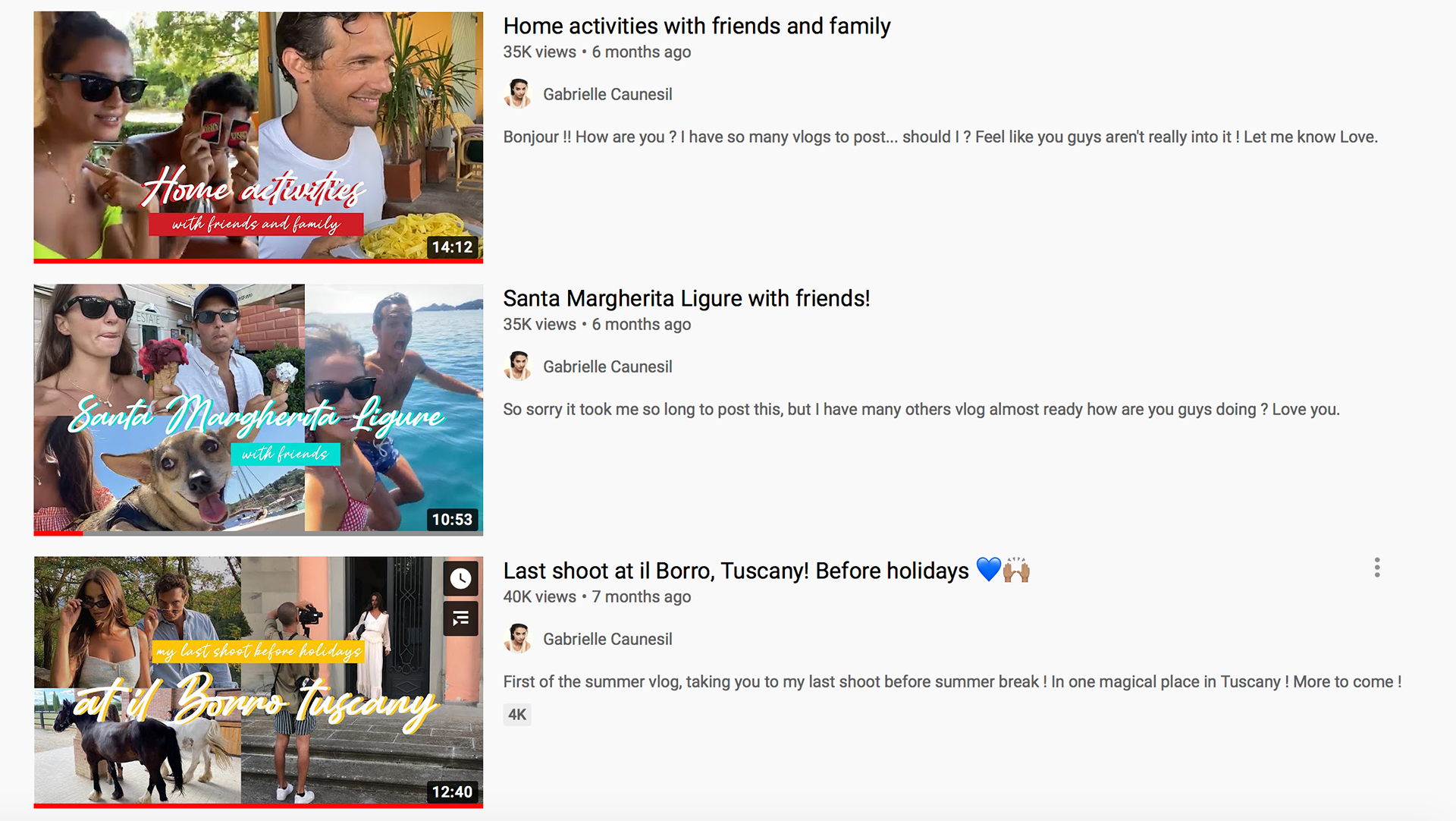Click channel avatar beside Il Borro video
This screenshot has height=821, width=1456.
[x=518, y=639]
